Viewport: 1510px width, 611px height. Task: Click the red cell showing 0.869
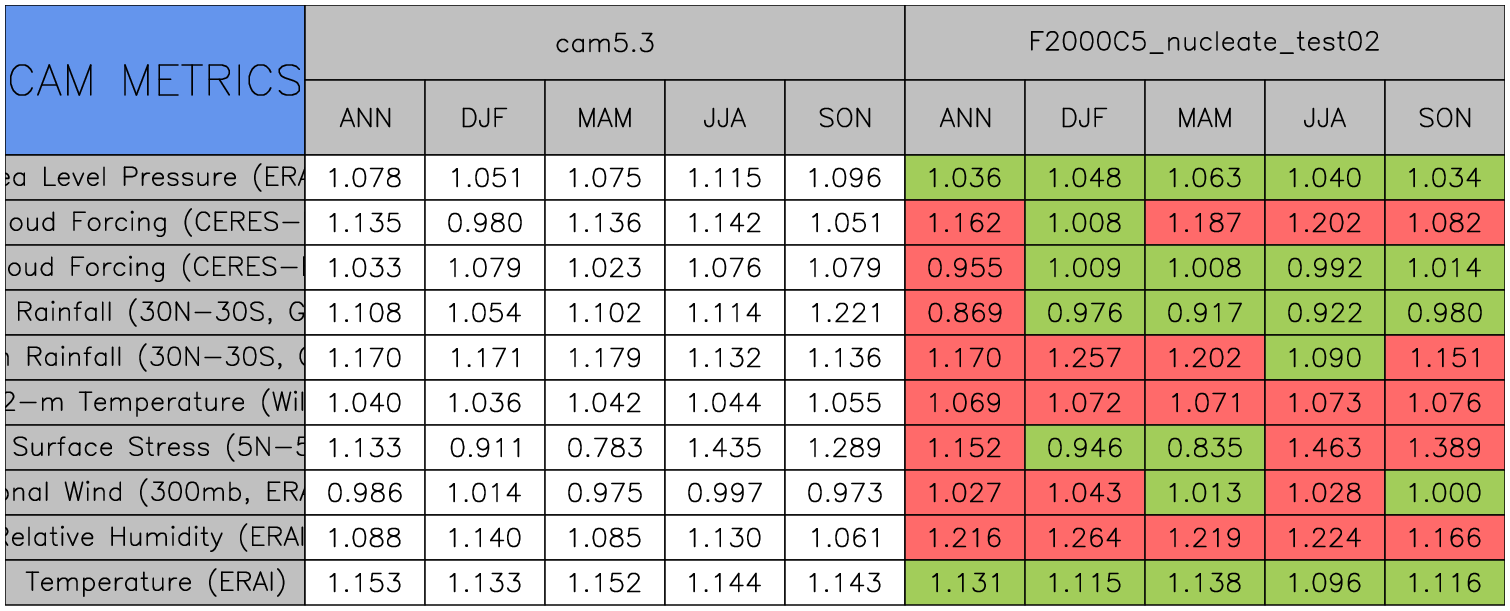pos(965,313)
